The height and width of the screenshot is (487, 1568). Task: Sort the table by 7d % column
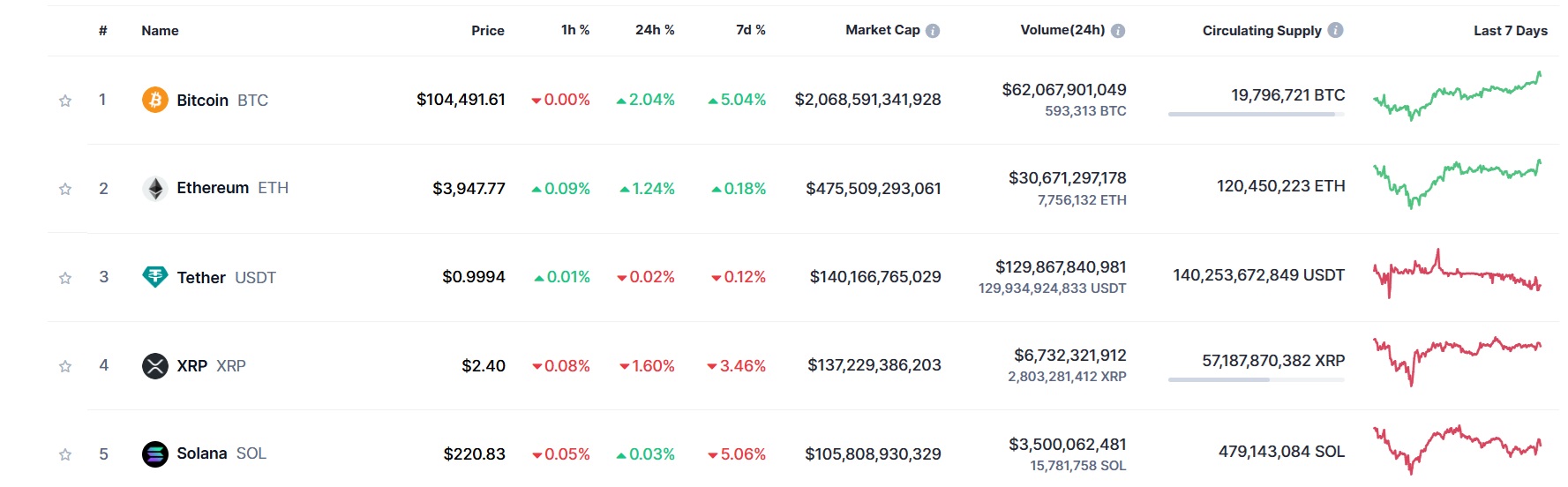pos(751,30)
